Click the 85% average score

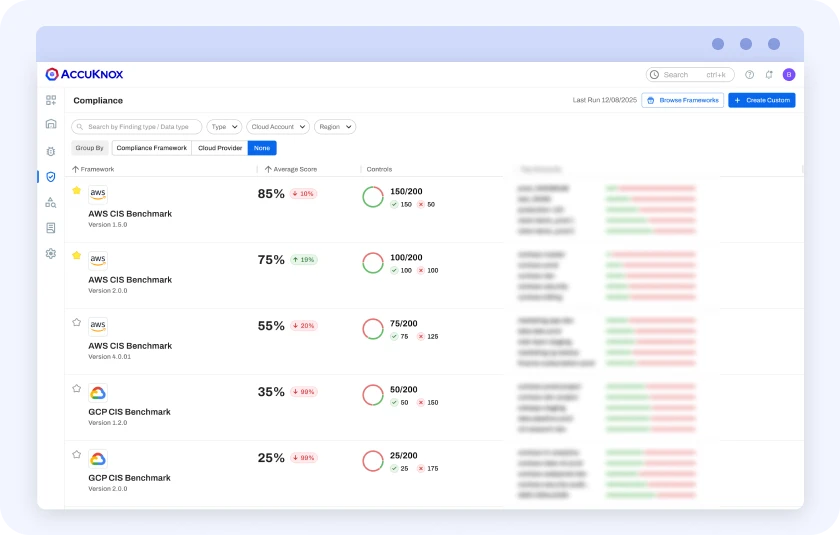tap(271, 194)
